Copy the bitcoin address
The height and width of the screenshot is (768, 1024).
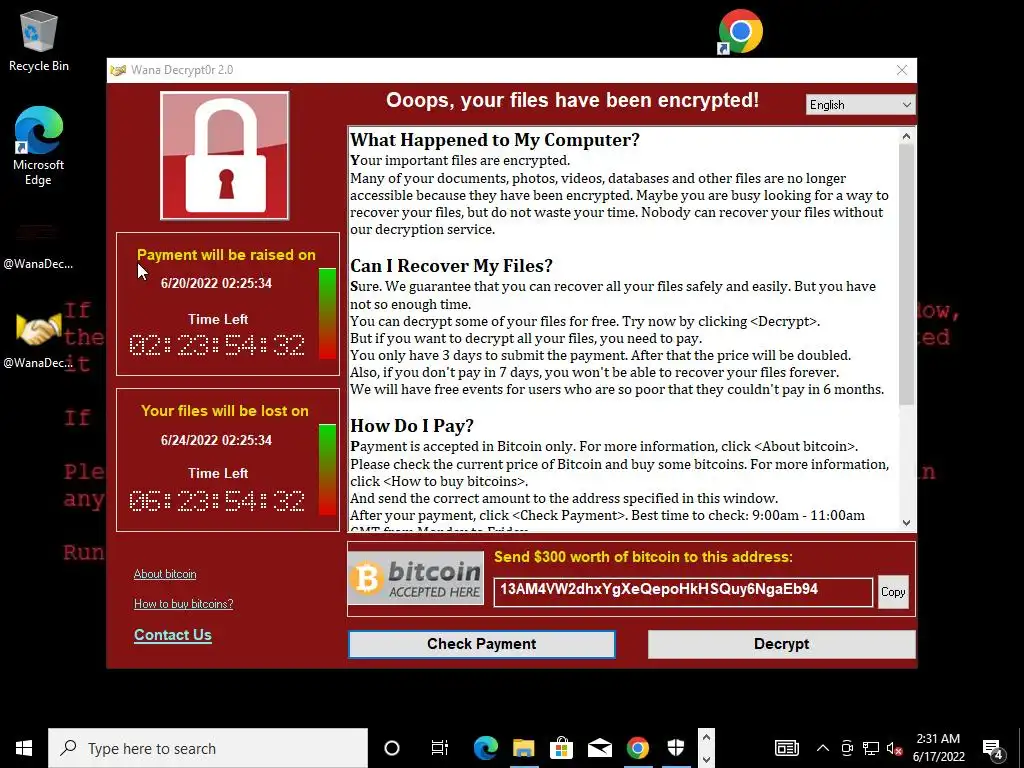click(893, 592)
